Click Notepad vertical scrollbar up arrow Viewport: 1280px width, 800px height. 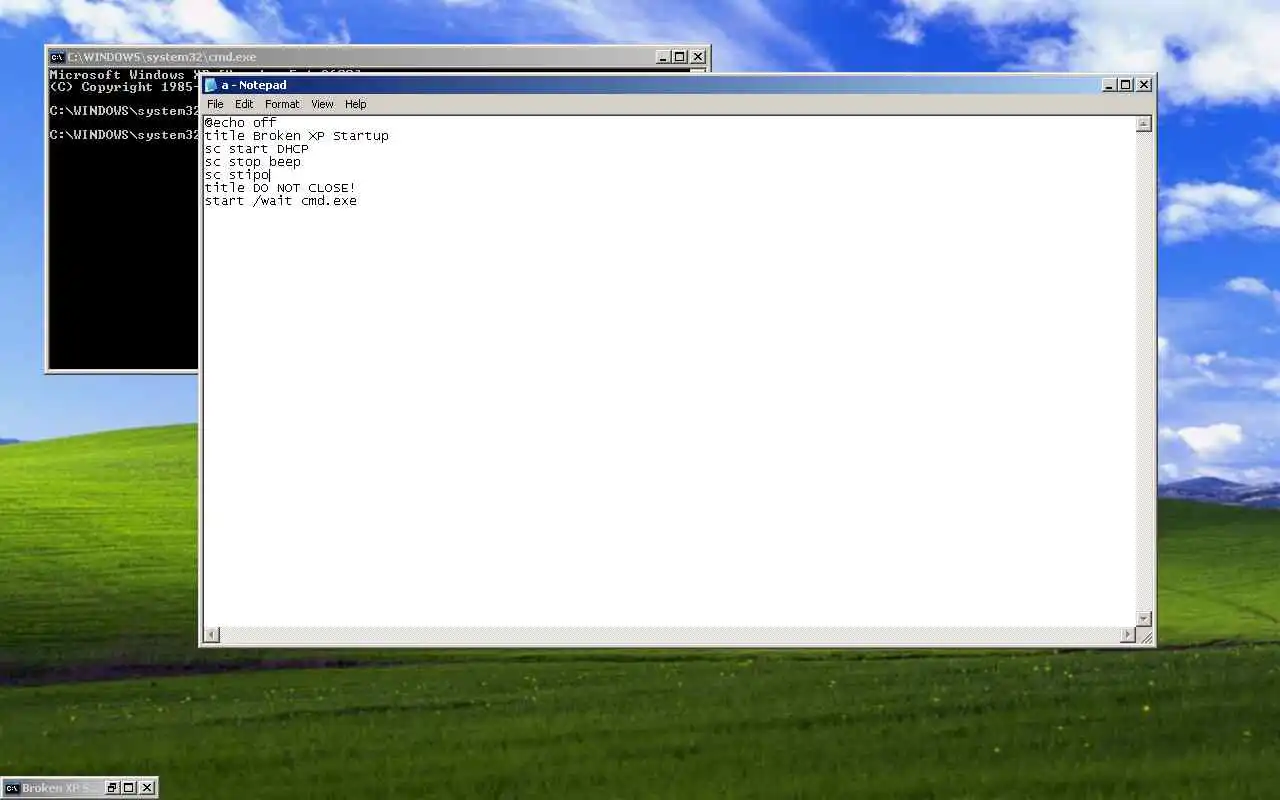1144,124
